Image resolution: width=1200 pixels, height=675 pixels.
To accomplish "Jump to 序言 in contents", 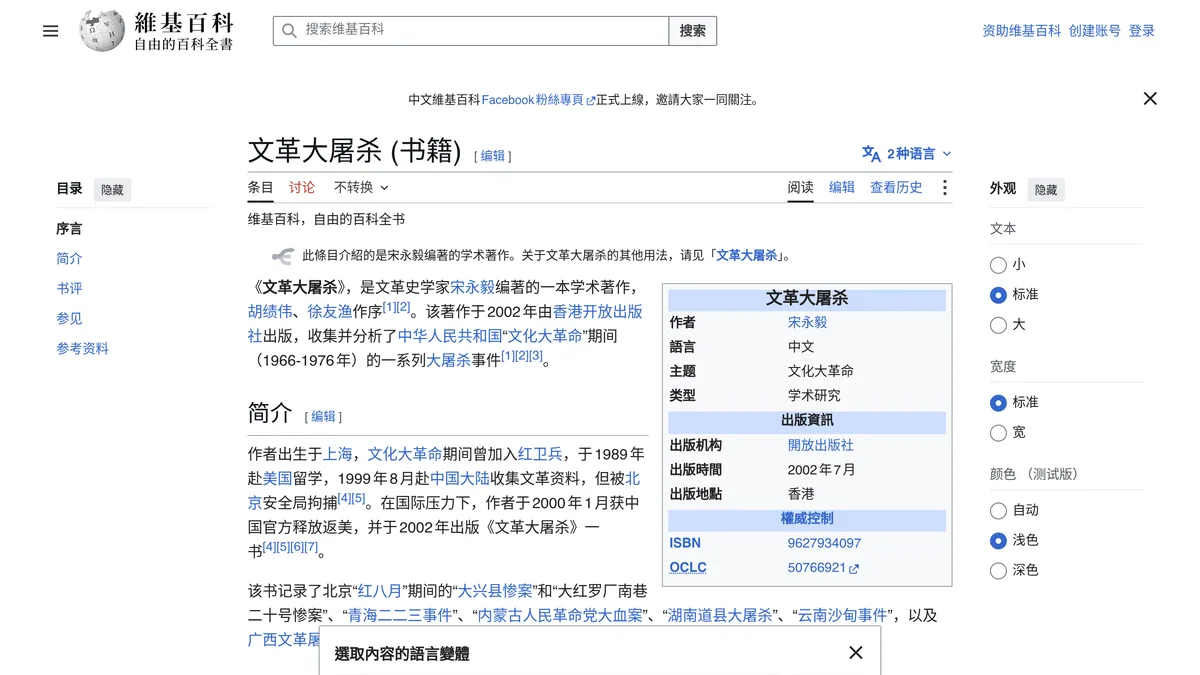I will point(69,229).
